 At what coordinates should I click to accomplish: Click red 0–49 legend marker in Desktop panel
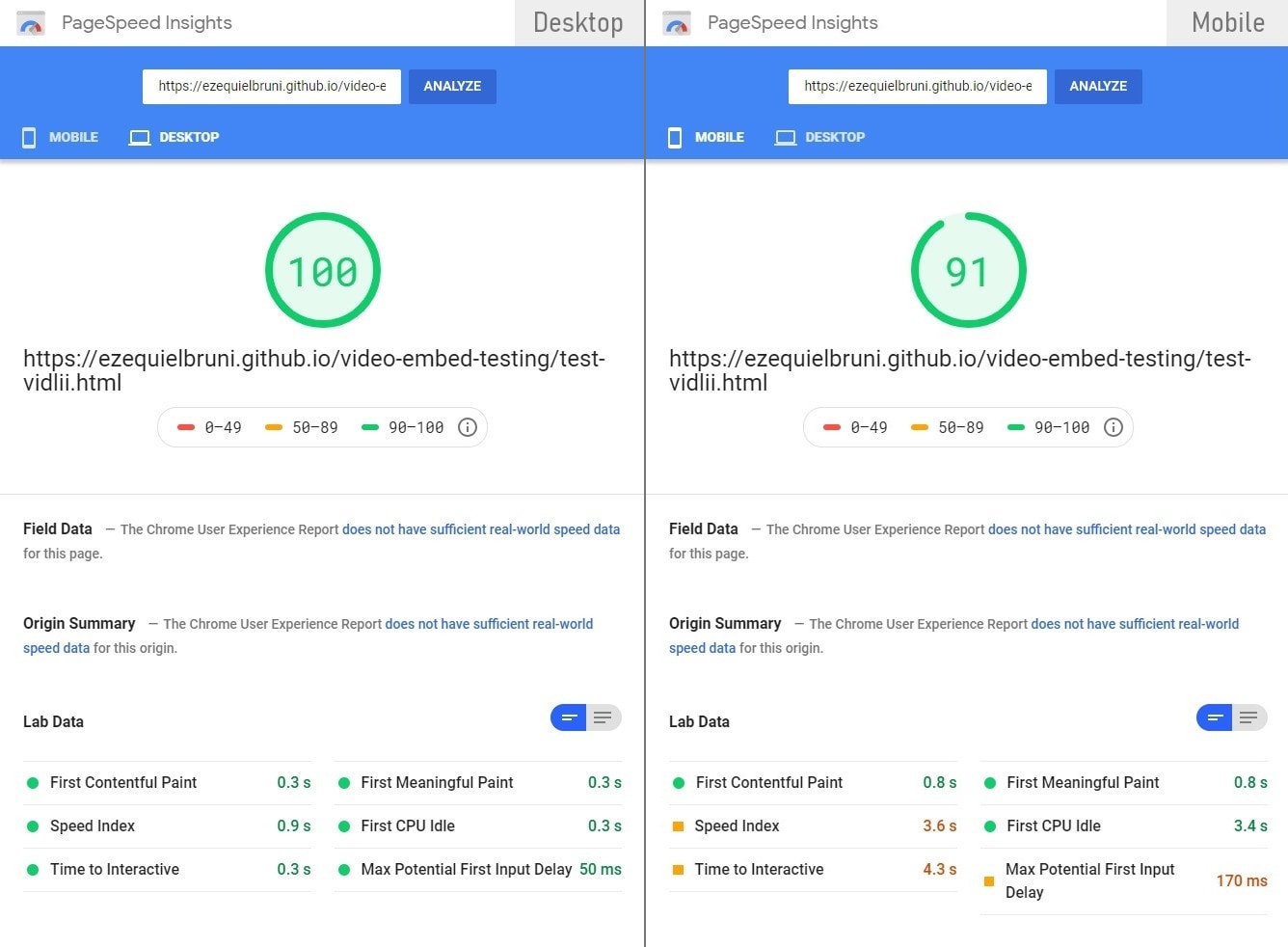coord(186,427)
